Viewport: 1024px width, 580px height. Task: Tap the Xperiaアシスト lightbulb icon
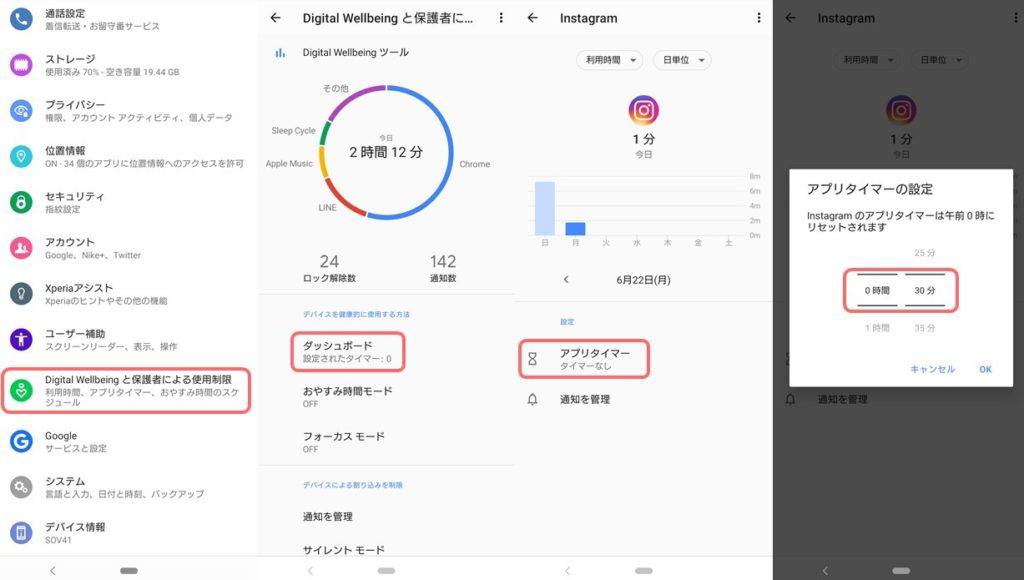pos(21,293)
